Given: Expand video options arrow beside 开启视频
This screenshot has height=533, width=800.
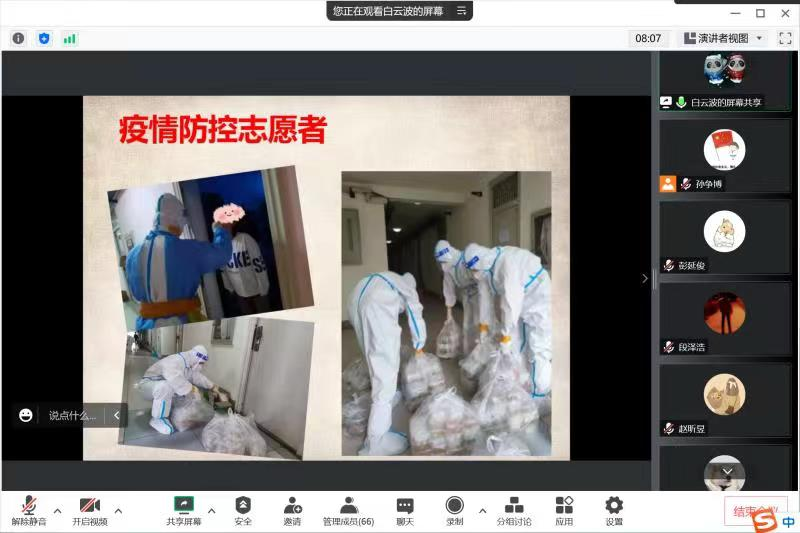Looking at the screenshot, I should (118, 510).
